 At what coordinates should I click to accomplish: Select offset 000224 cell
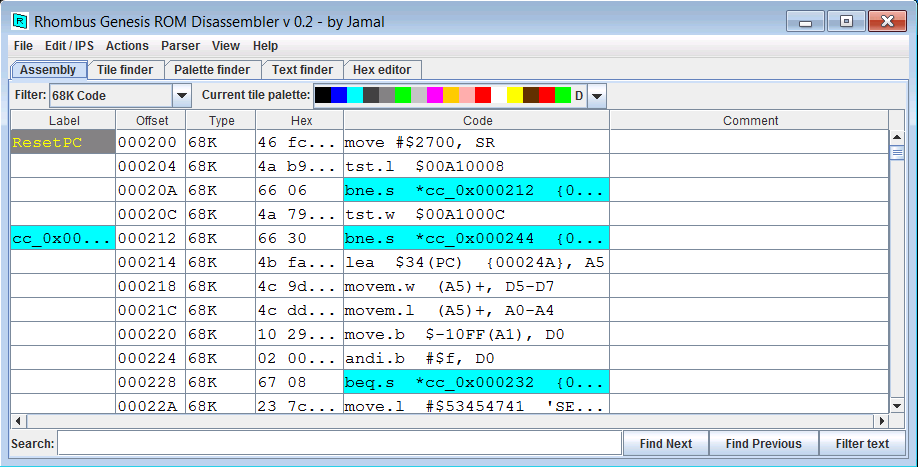pyautogui.click(x=151, y=359)
